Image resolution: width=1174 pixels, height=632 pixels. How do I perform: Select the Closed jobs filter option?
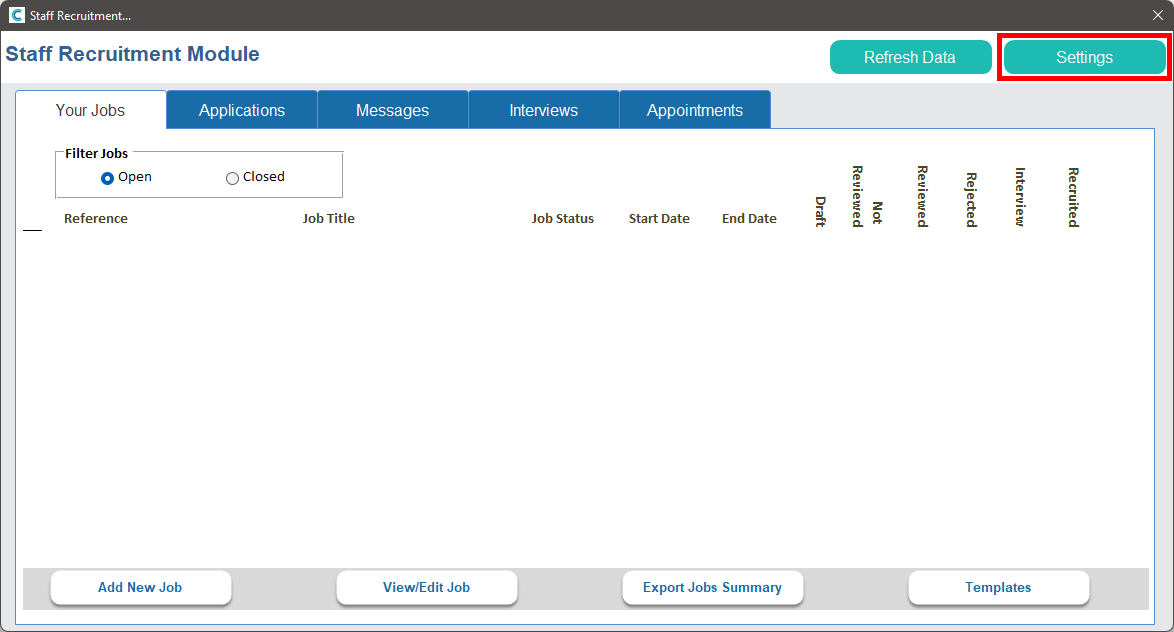tap(233, 178)
